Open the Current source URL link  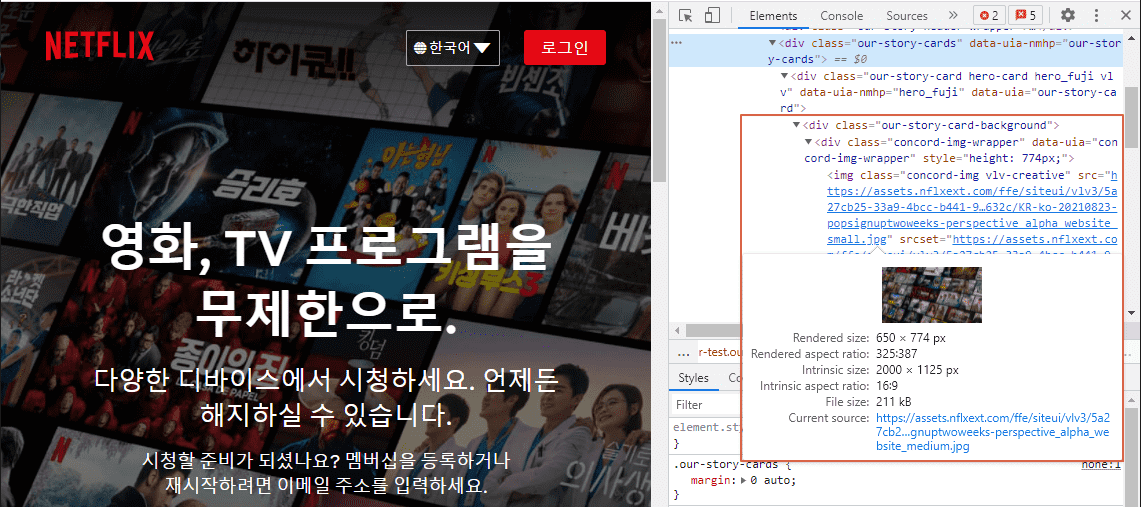[x=993, y=432]
